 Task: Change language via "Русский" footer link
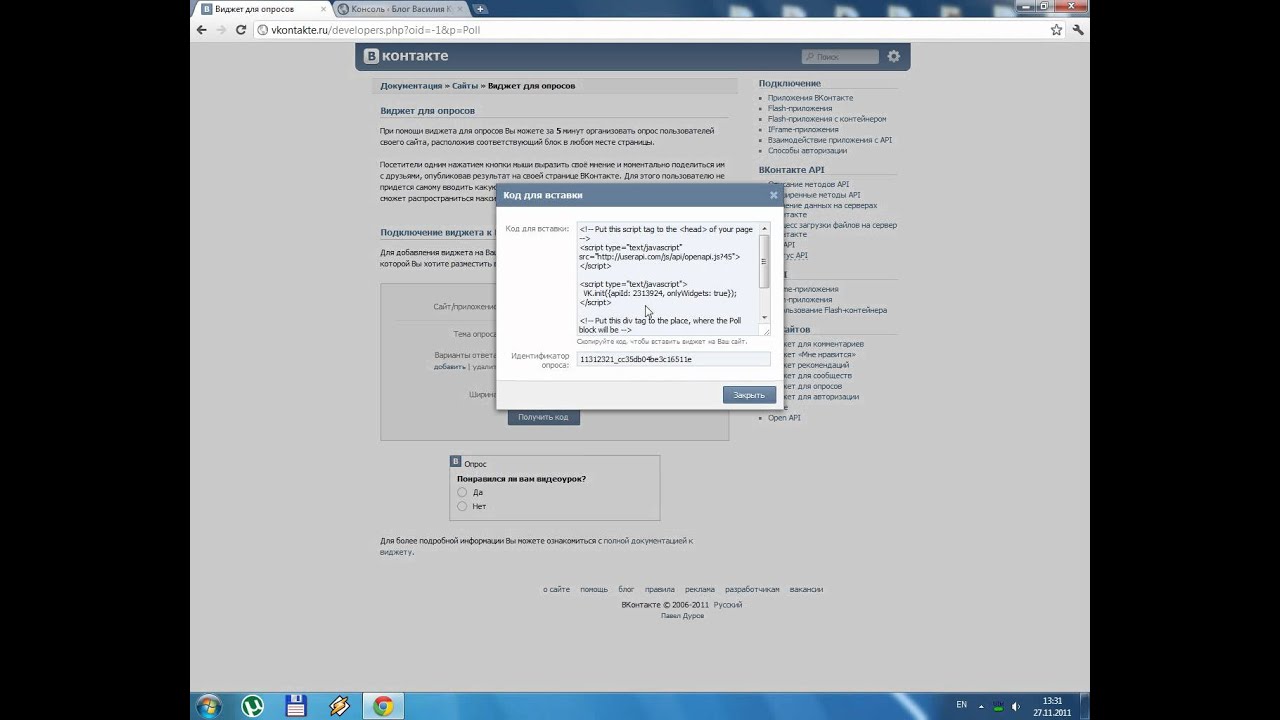pyautogui.click(x=727, y=604)
